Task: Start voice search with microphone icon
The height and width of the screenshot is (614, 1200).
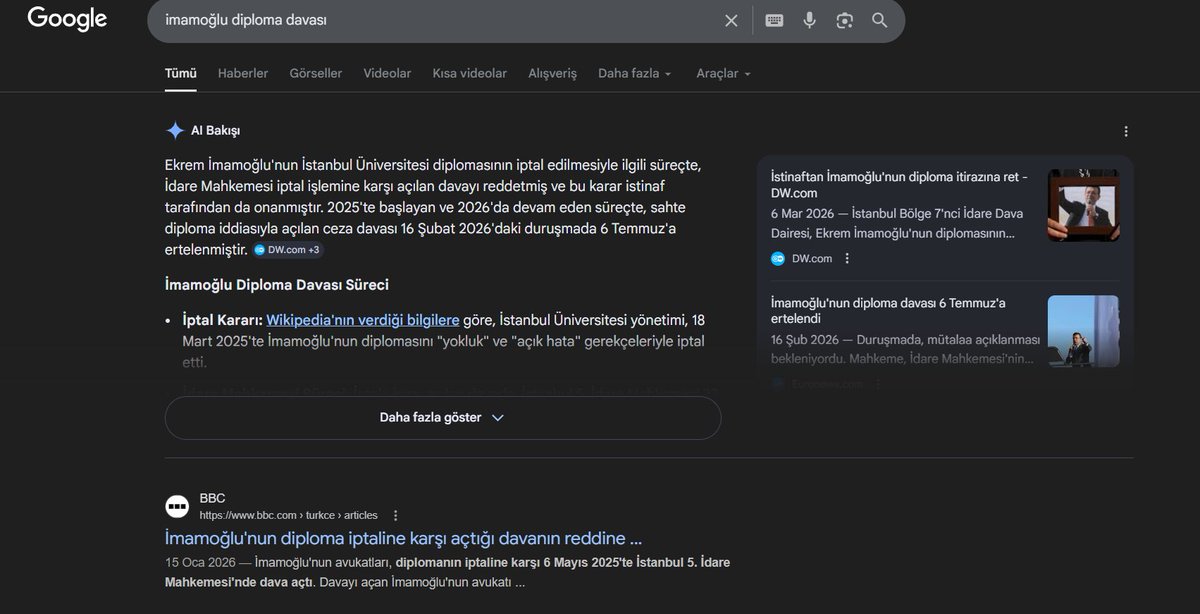Action: pyautogui.click(x=809, y=20)
